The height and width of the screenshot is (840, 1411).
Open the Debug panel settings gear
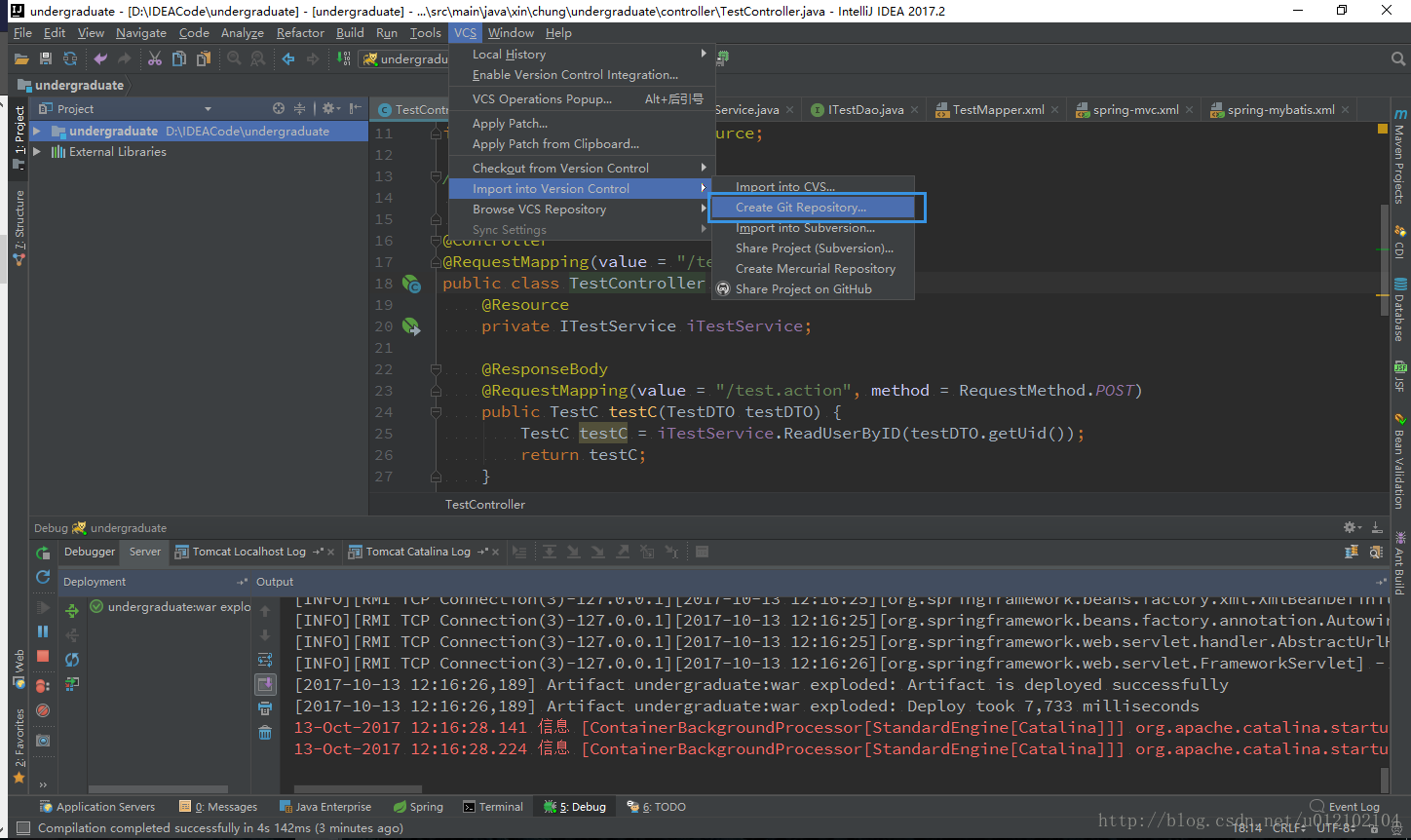(x=1353, y=527)
